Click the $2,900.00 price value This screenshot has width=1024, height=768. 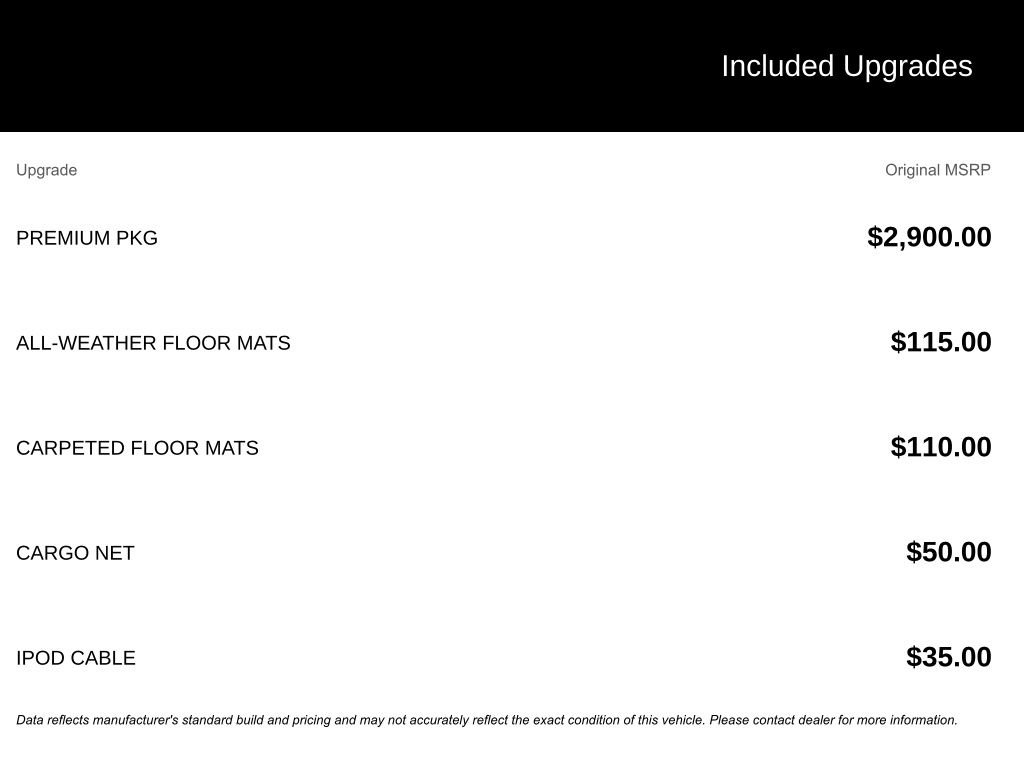929,237
